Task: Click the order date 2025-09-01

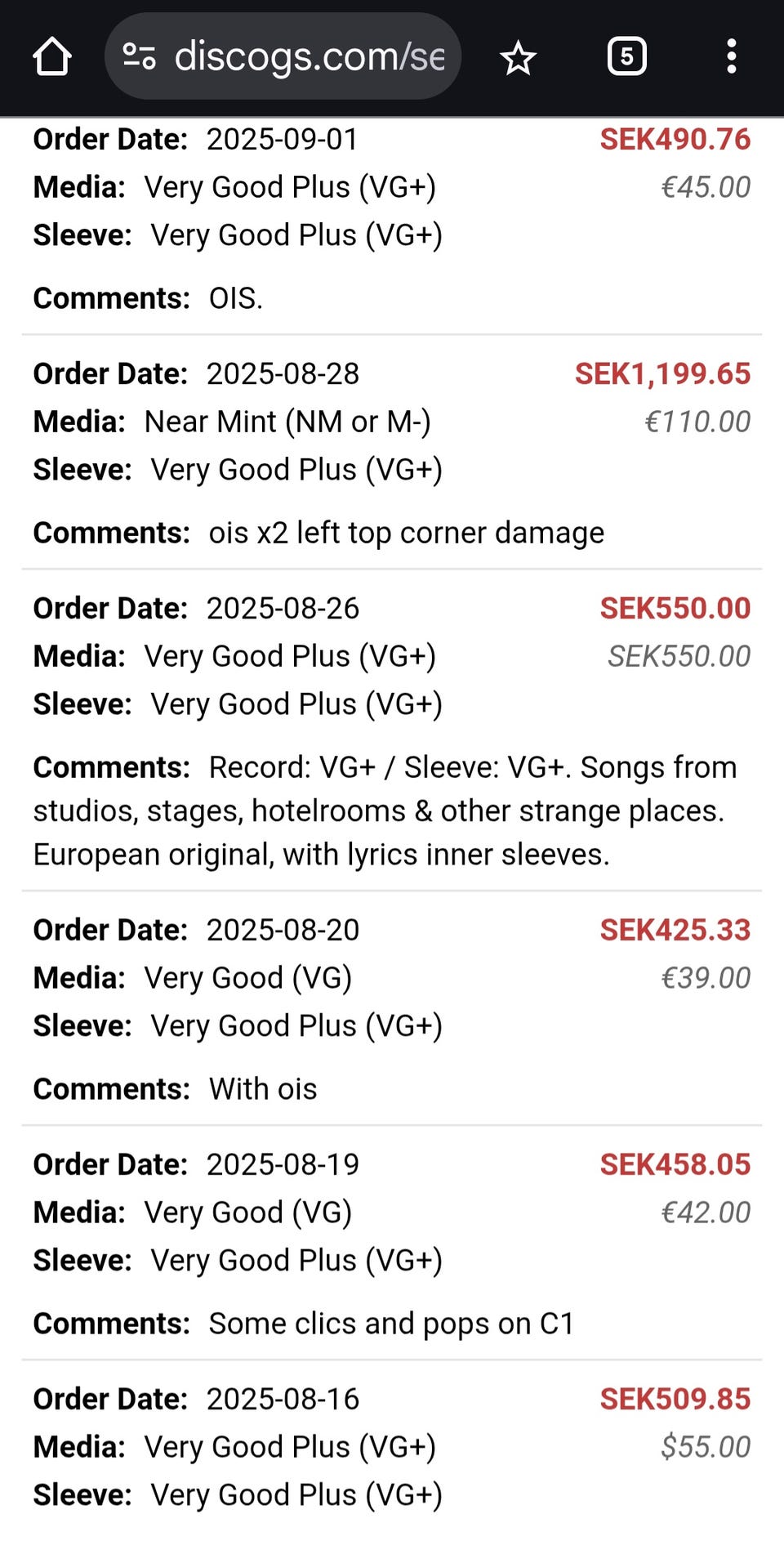Action: 282,139
